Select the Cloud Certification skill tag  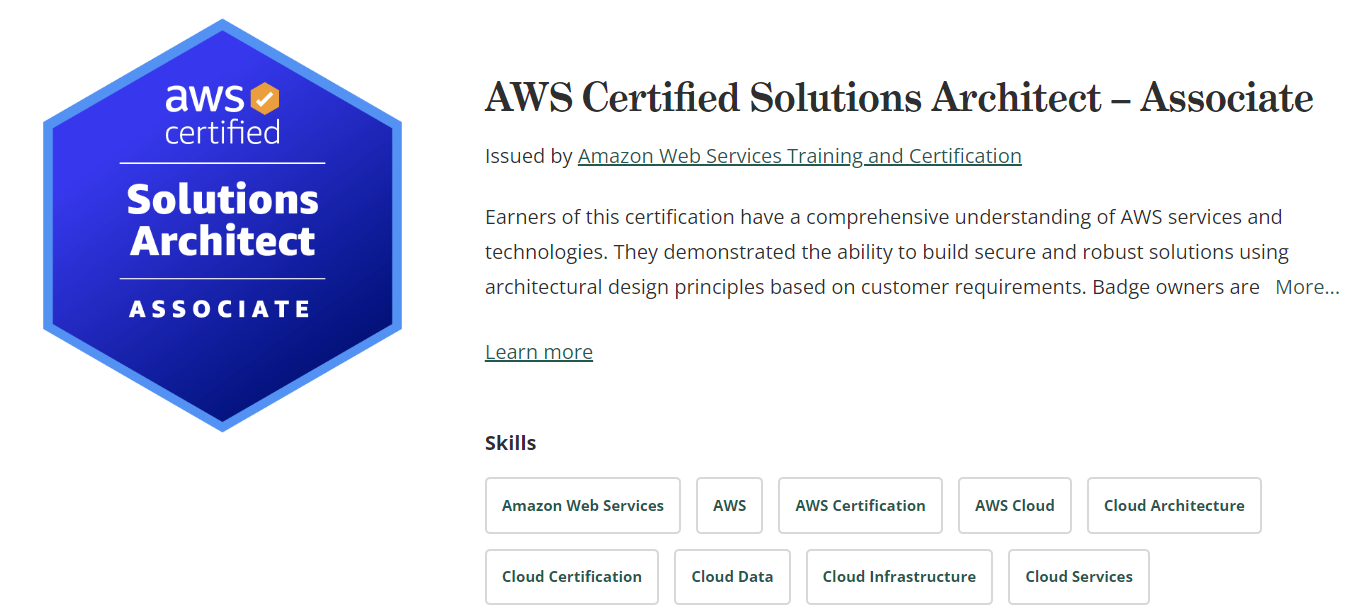tap(572, 577)
